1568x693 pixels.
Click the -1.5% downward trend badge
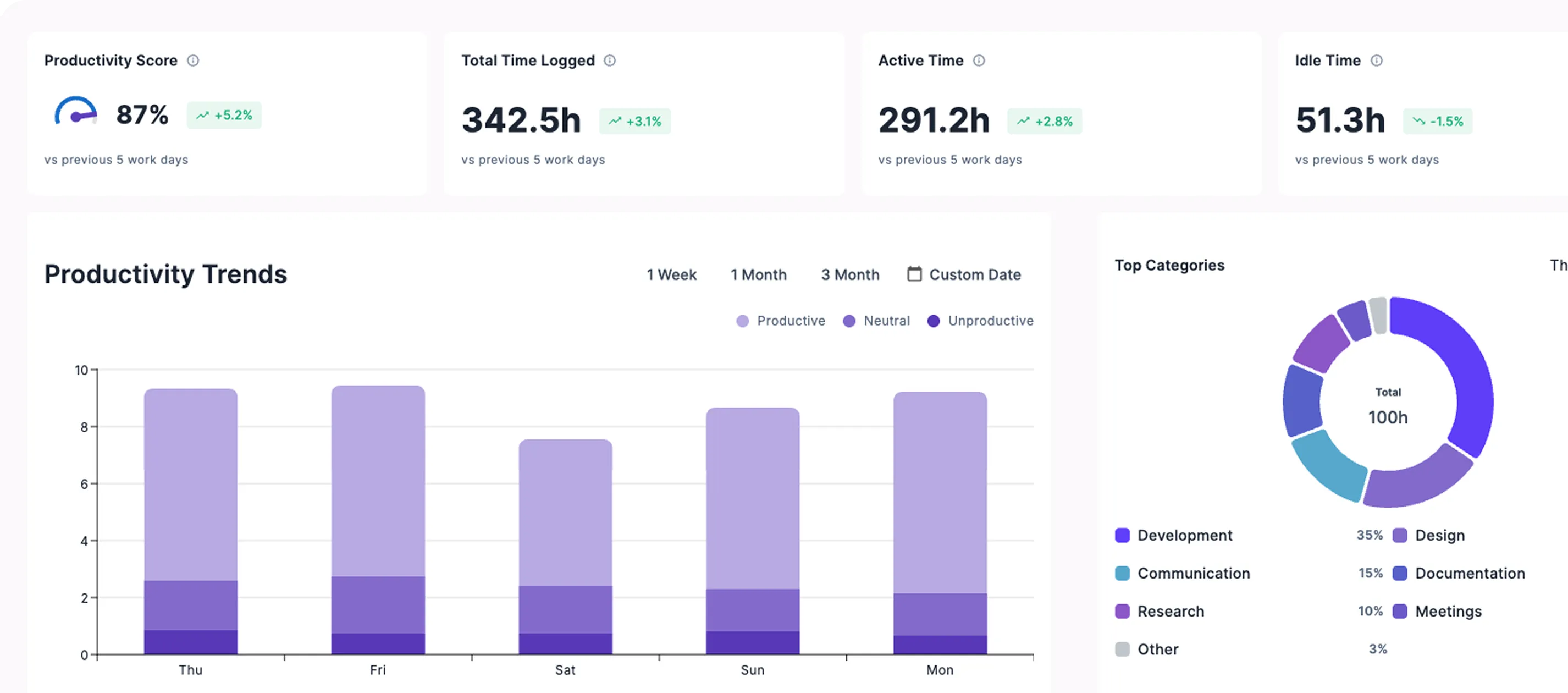tap(1438, 121)
